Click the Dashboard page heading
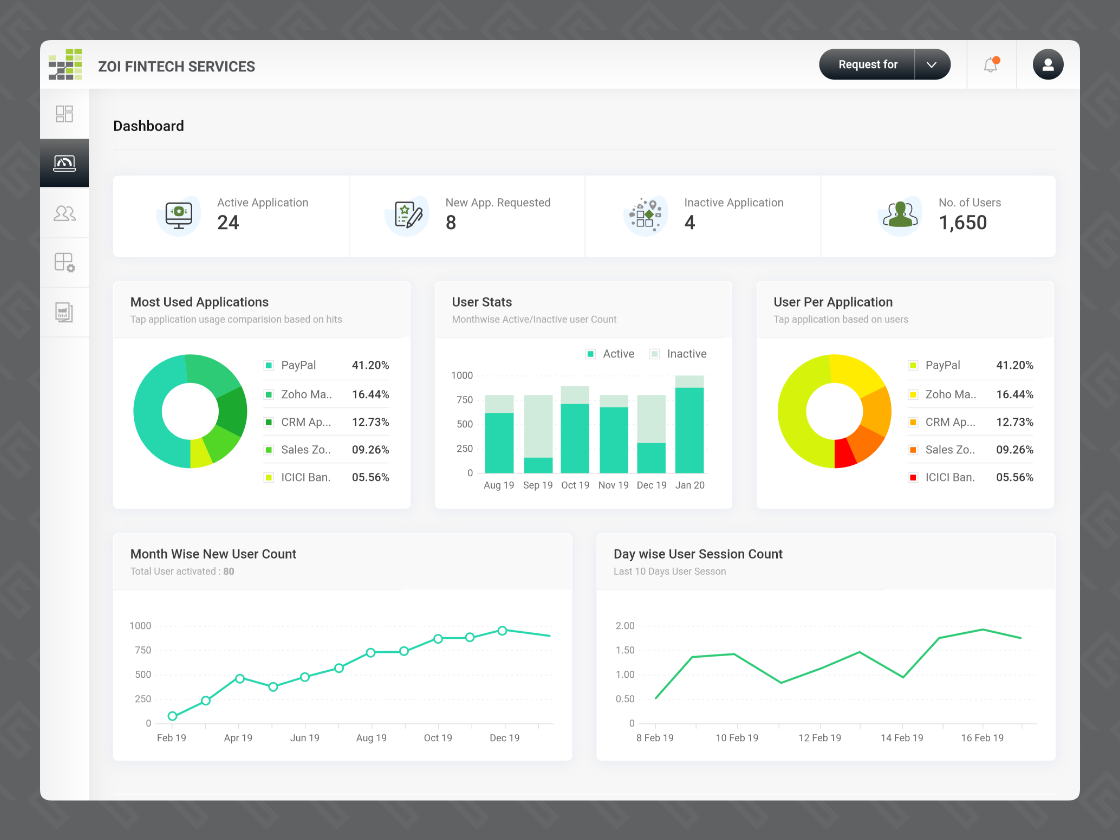 [149, 126]
